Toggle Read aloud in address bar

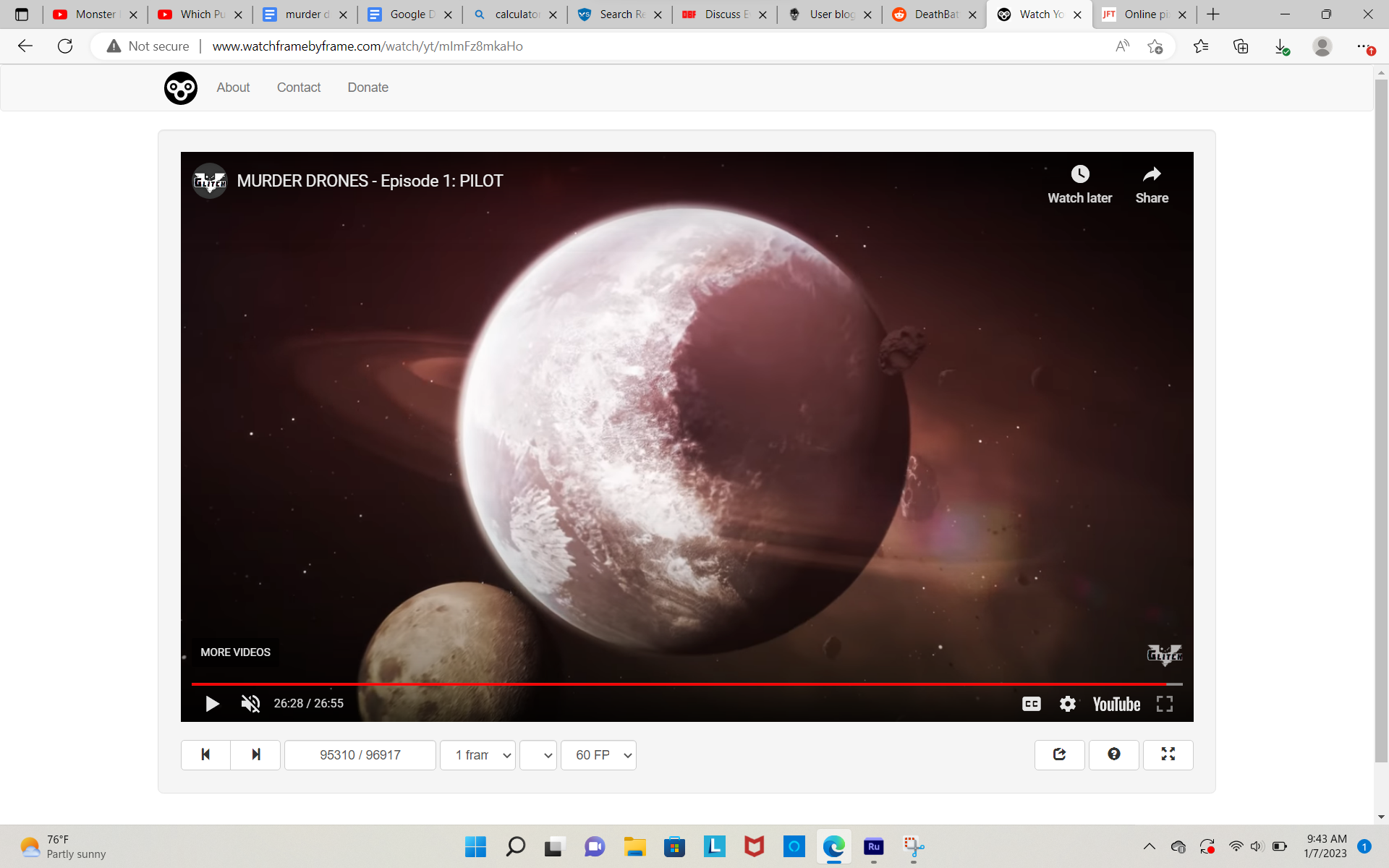1122,46
